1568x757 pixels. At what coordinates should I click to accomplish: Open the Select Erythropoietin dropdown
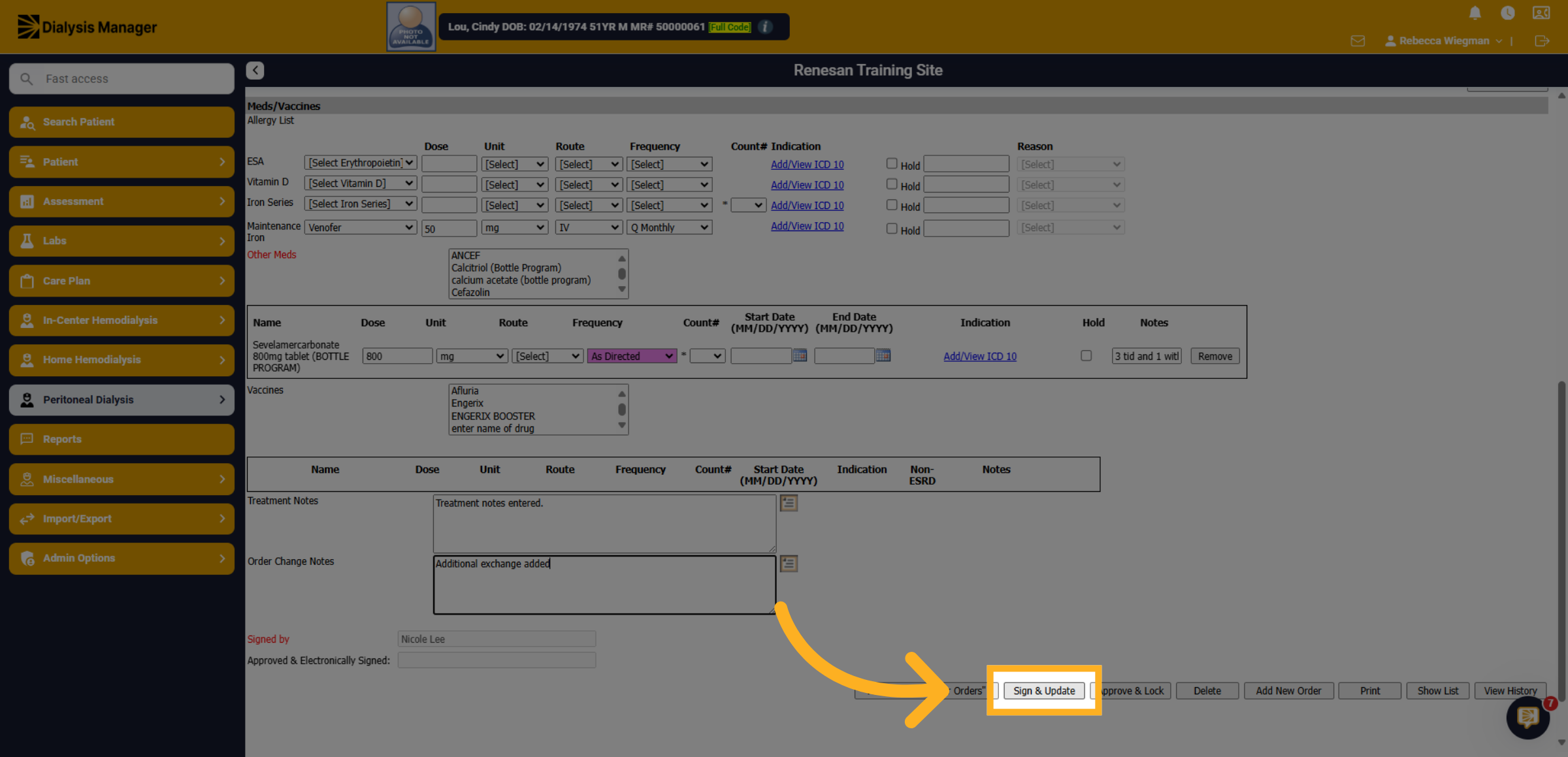(x=361, y=163)
